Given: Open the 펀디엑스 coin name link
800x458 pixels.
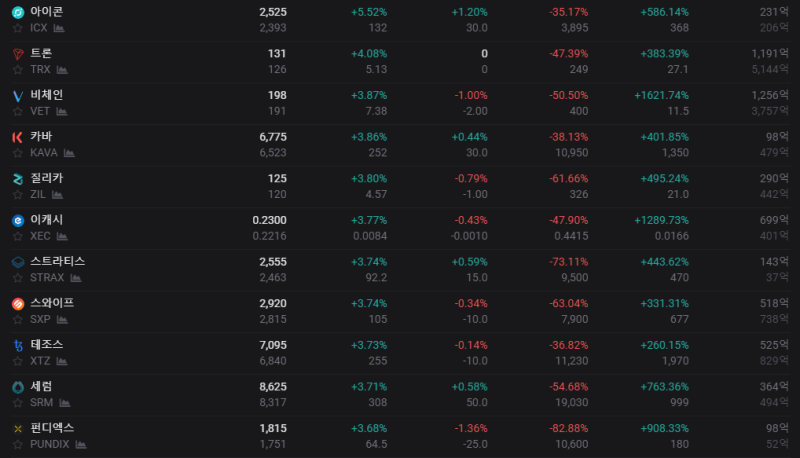Looking at the screenshot, I should (52, 428).
